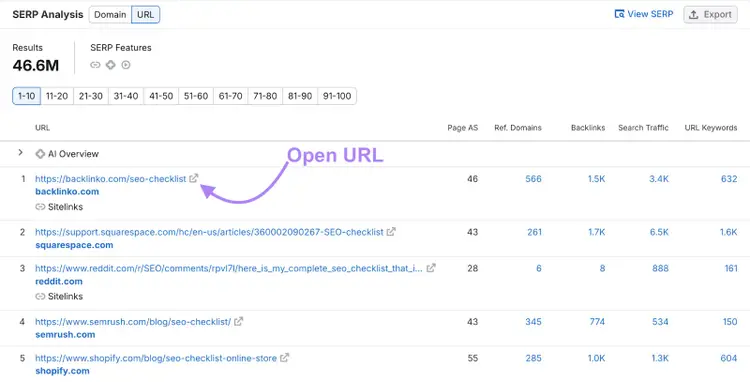The image size is (750, 382).
Task: Click the AI Overview diamond icon in table
Action: tap(40, 154)
